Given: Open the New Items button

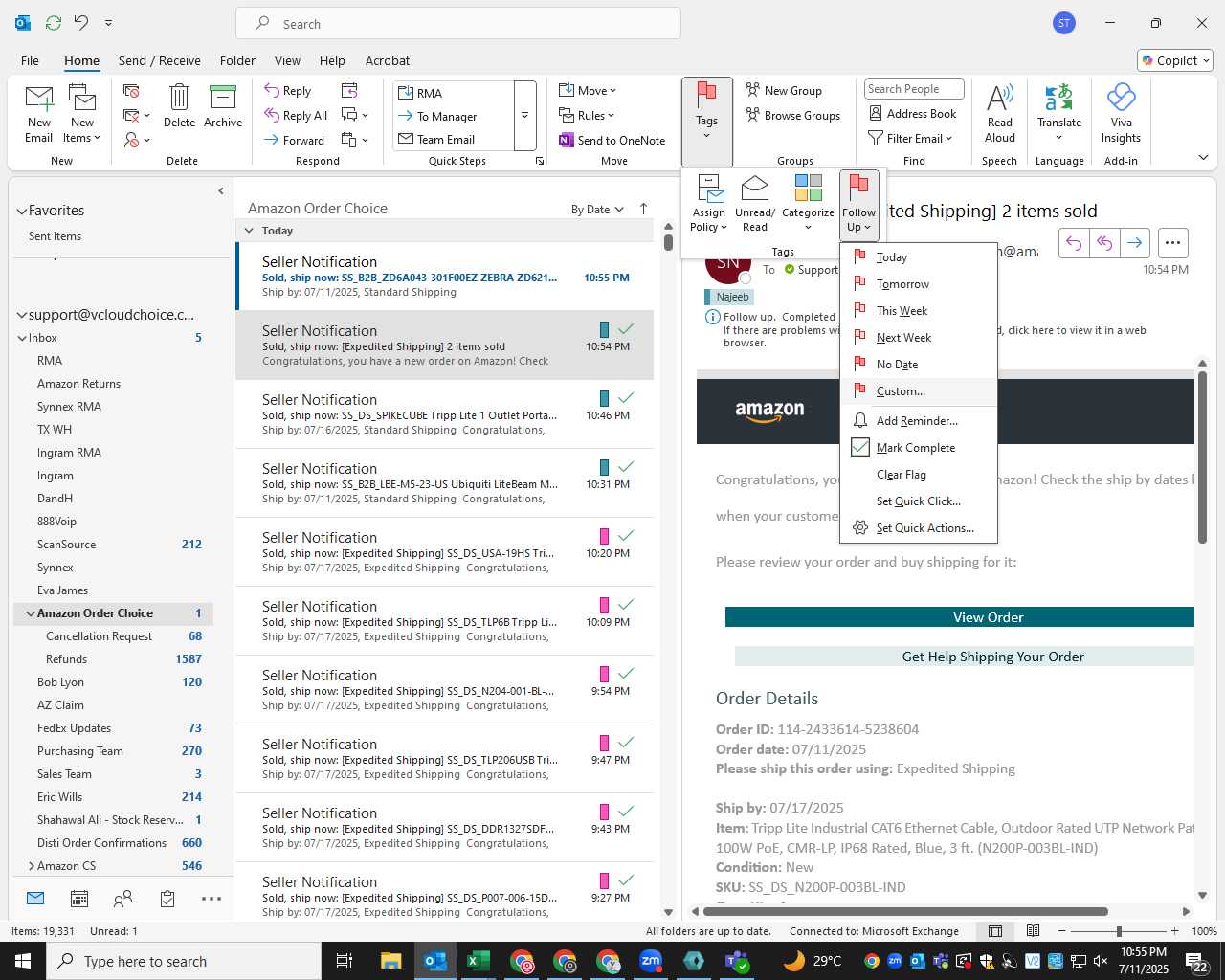Looking at the screenshot, I should coord(82,114).
